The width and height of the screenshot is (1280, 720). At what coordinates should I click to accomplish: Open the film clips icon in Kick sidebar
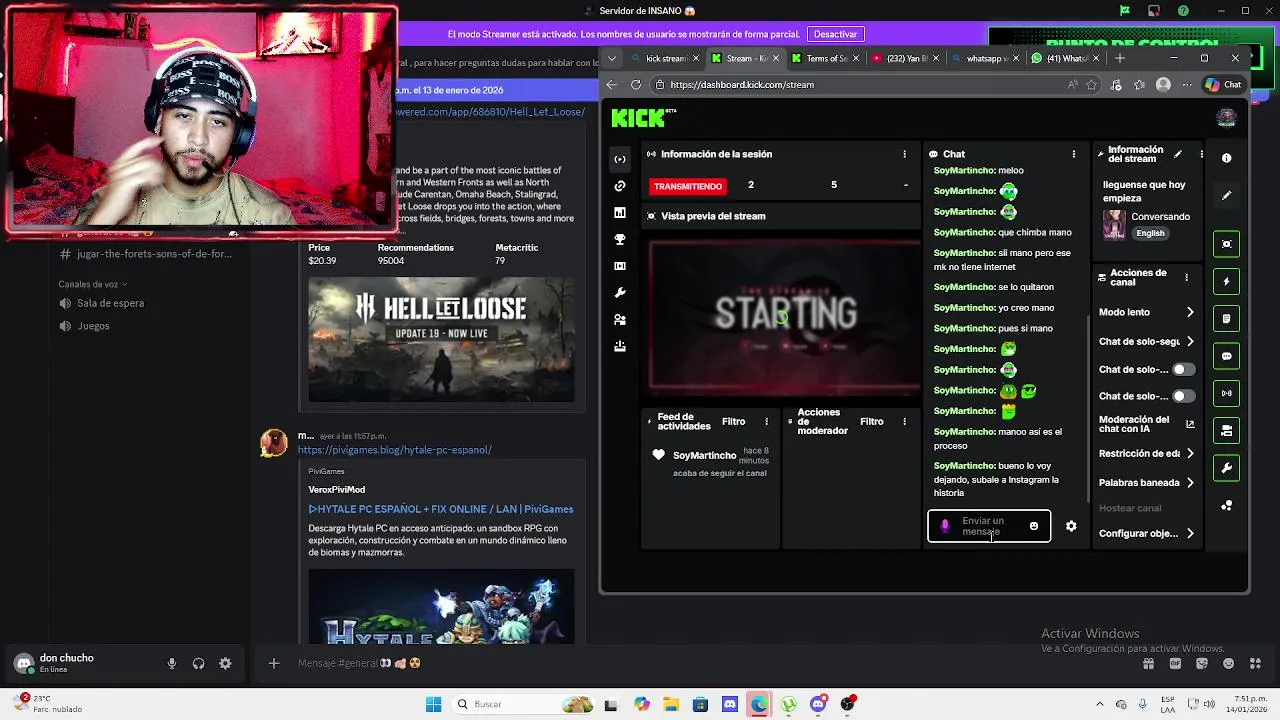[x=620, y=266]
